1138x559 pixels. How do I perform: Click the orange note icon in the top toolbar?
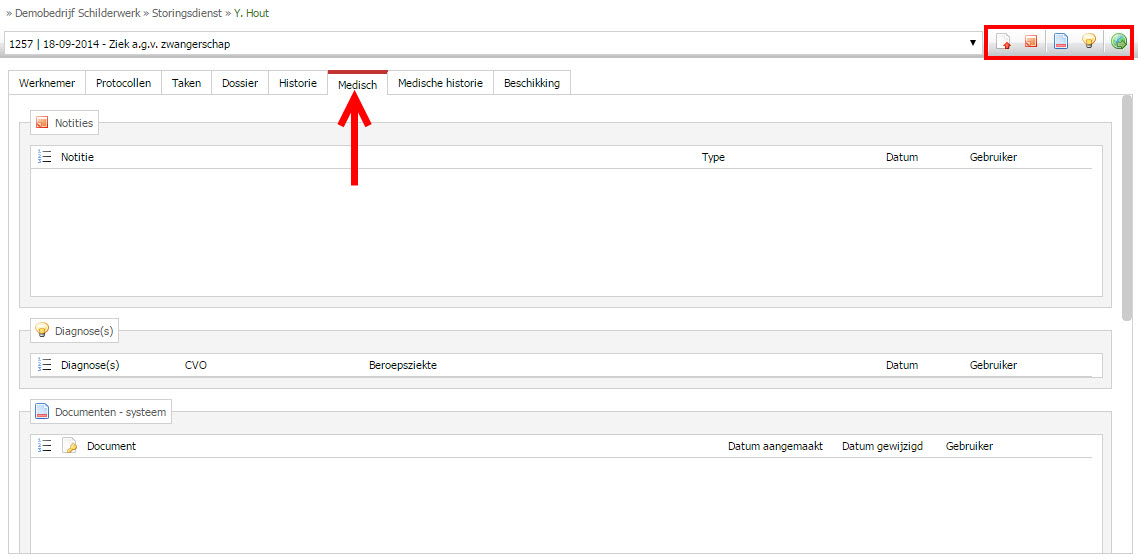pyautogui.click(x=1030, y=42)
